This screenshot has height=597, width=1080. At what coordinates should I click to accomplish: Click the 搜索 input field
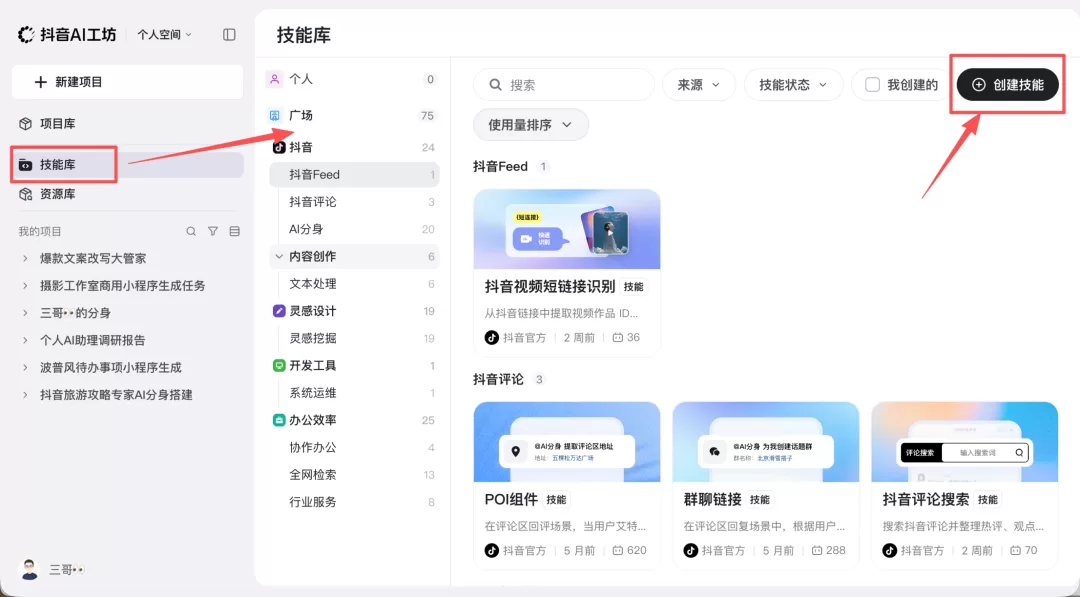(x=563, y=85)
